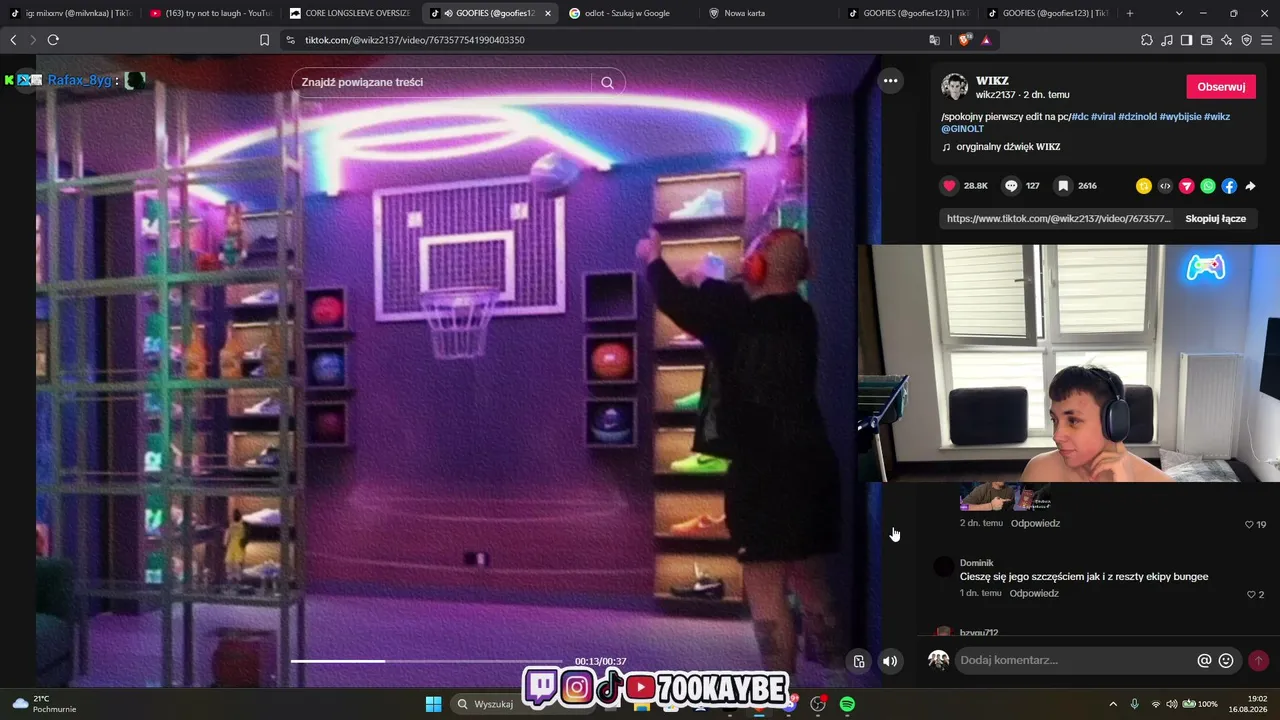Open Brave Rewards triangle icon

(x=986, y=40)
